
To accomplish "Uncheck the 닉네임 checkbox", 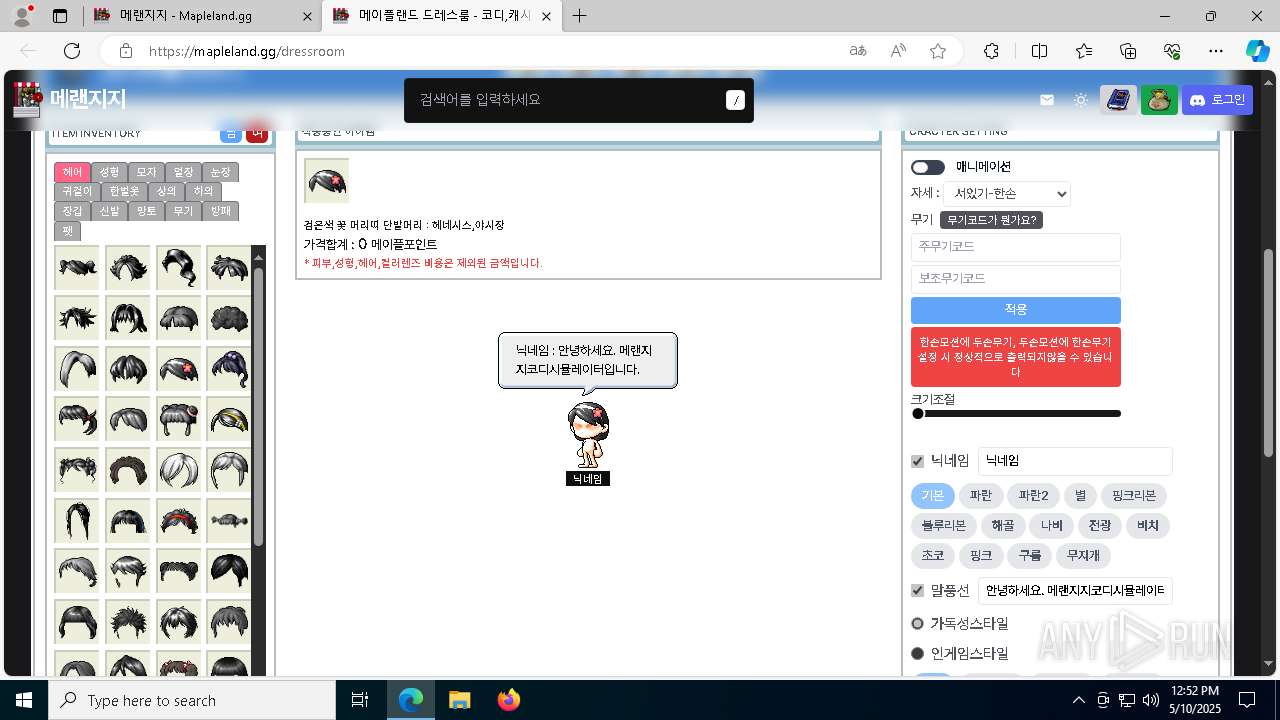I will coord(917,461).
